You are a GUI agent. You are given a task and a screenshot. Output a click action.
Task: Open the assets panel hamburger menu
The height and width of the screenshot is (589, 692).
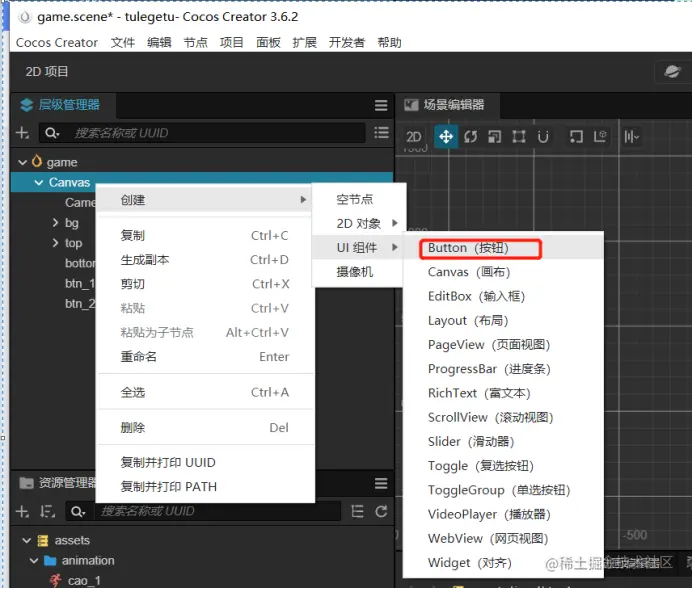[x=381, y=484]
